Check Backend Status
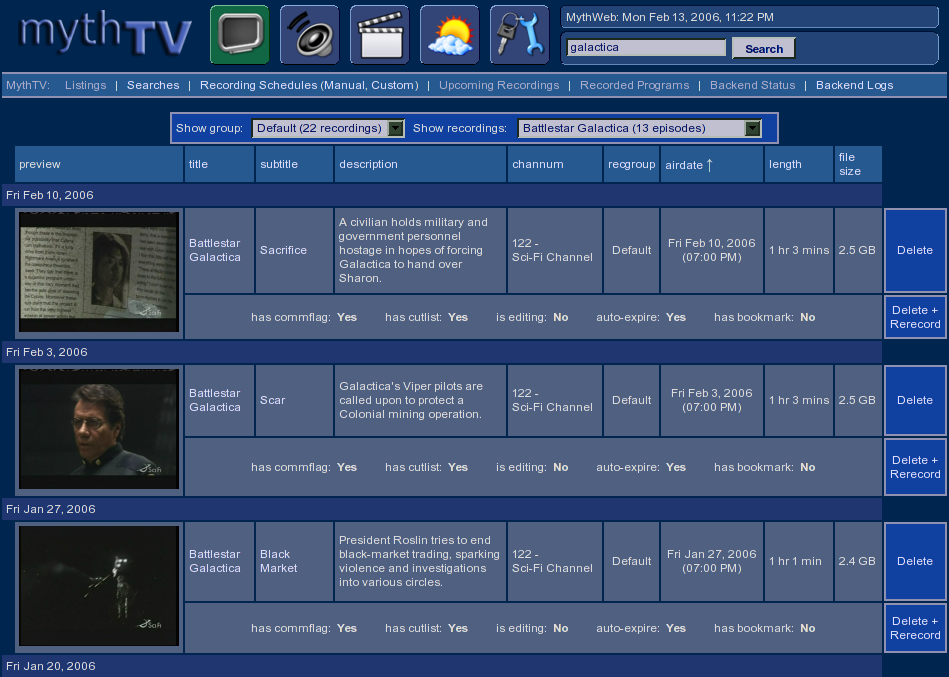 752,85
